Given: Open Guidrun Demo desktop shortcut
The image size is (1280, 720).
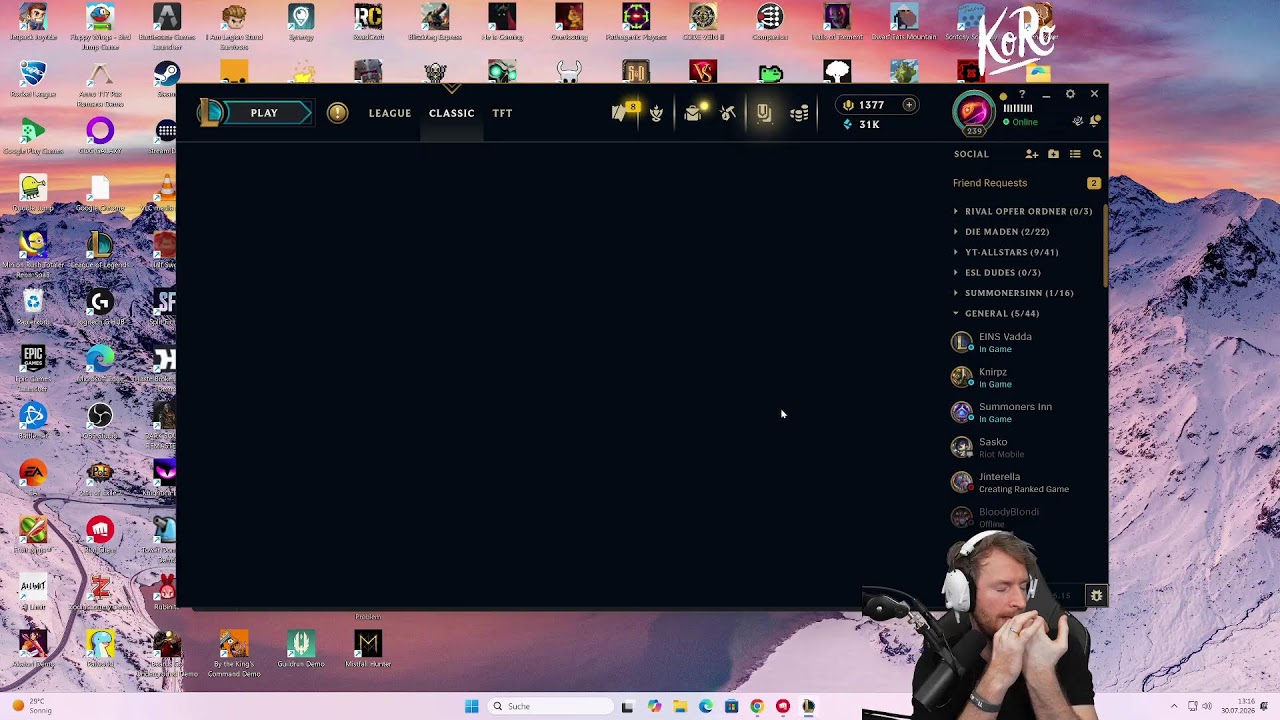Looking at the screenshot, I should click(x=301, y=650).
